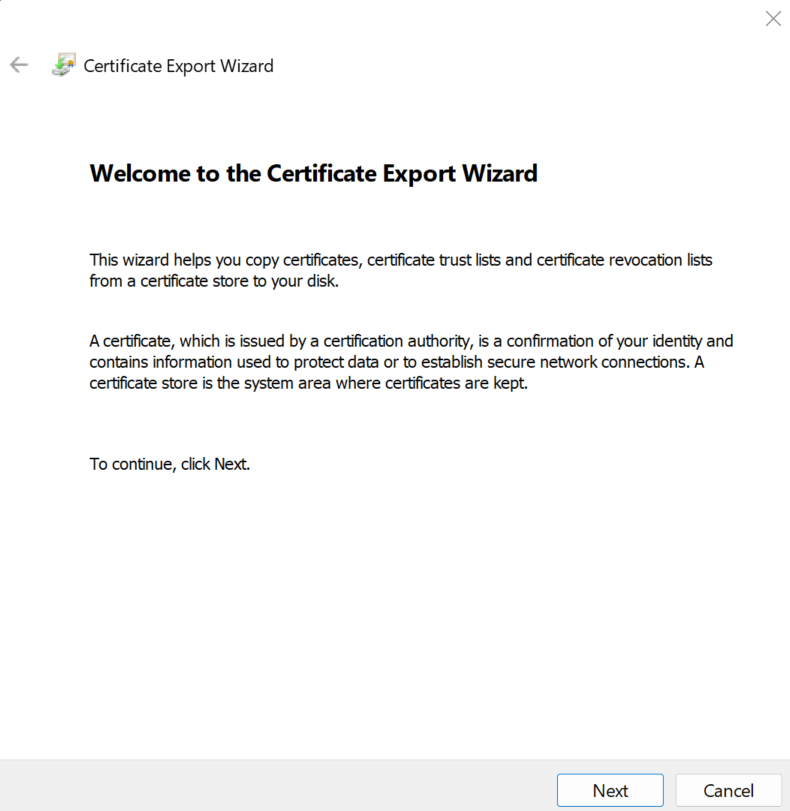Cancel the Certificate Export Wizard
The height and width of the screenshot is (811, 790).
728,790
